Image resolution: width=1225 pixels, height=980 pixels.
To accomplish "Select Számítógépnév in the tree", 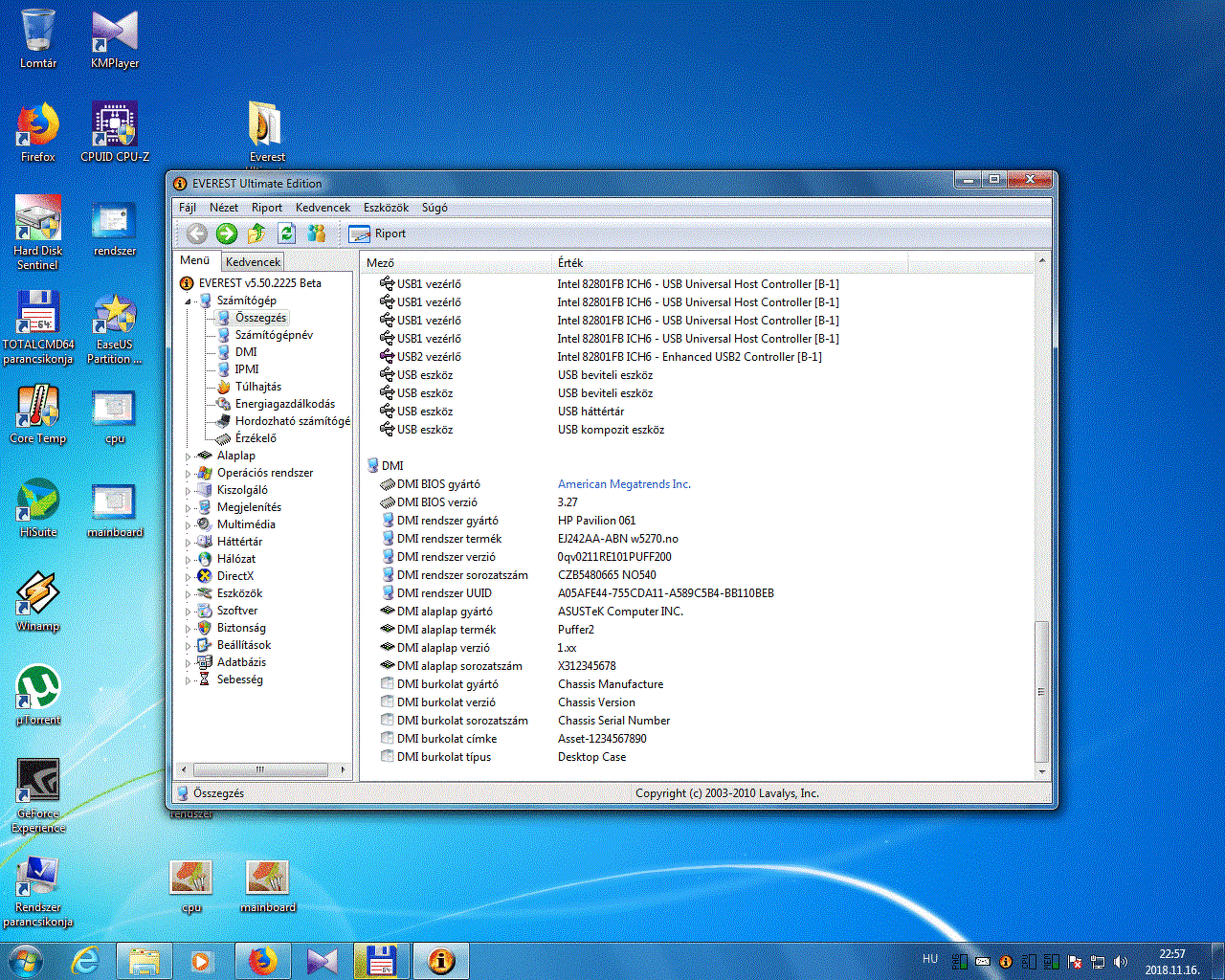I will tap(274, 335).
